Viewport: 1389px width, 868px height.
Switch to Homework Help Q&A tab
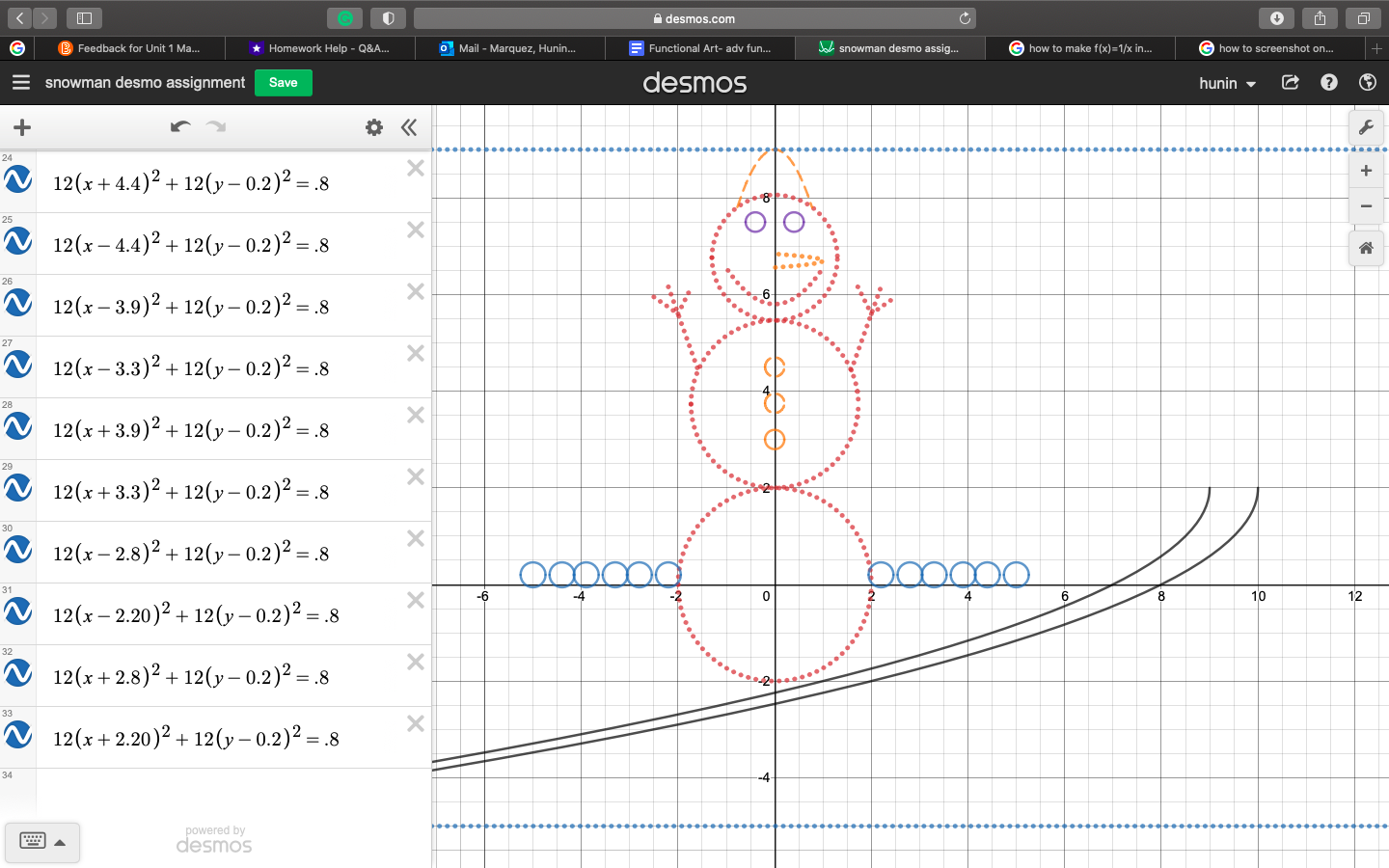[319, 48]
